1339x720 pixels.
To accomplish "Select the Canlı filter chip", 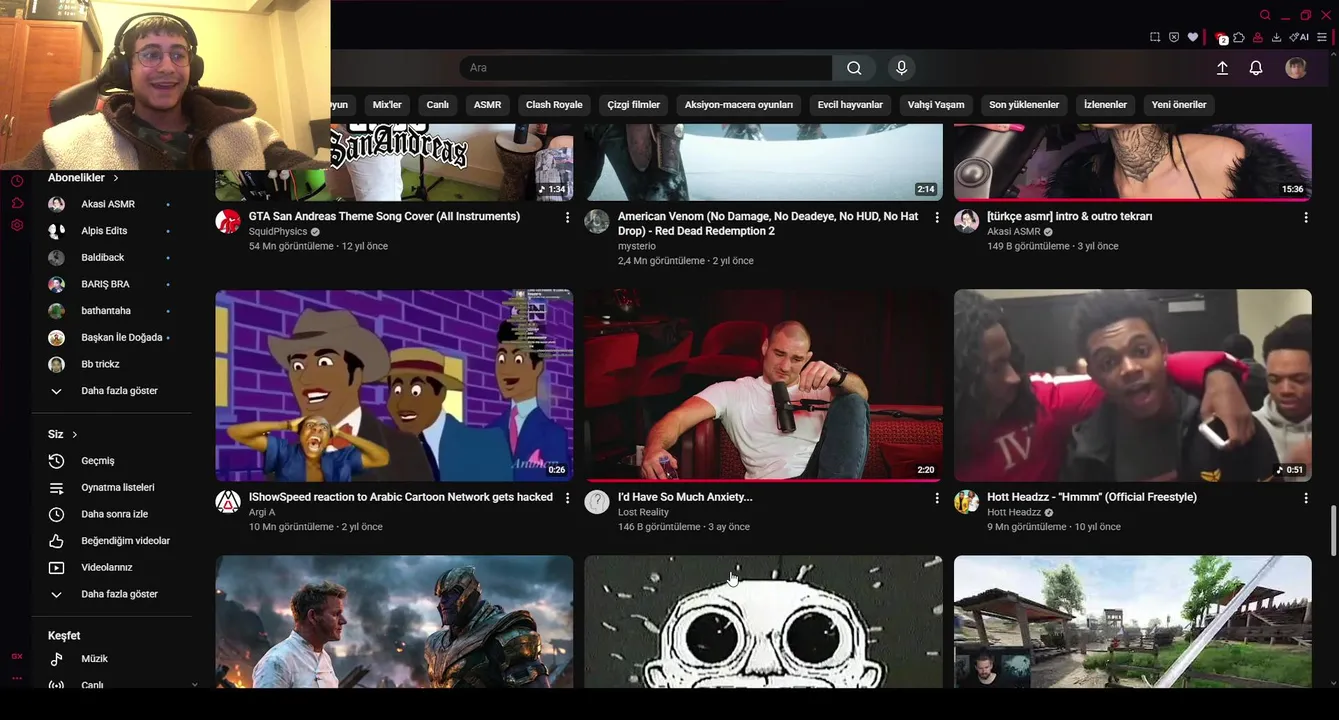I will click(438, 105).
